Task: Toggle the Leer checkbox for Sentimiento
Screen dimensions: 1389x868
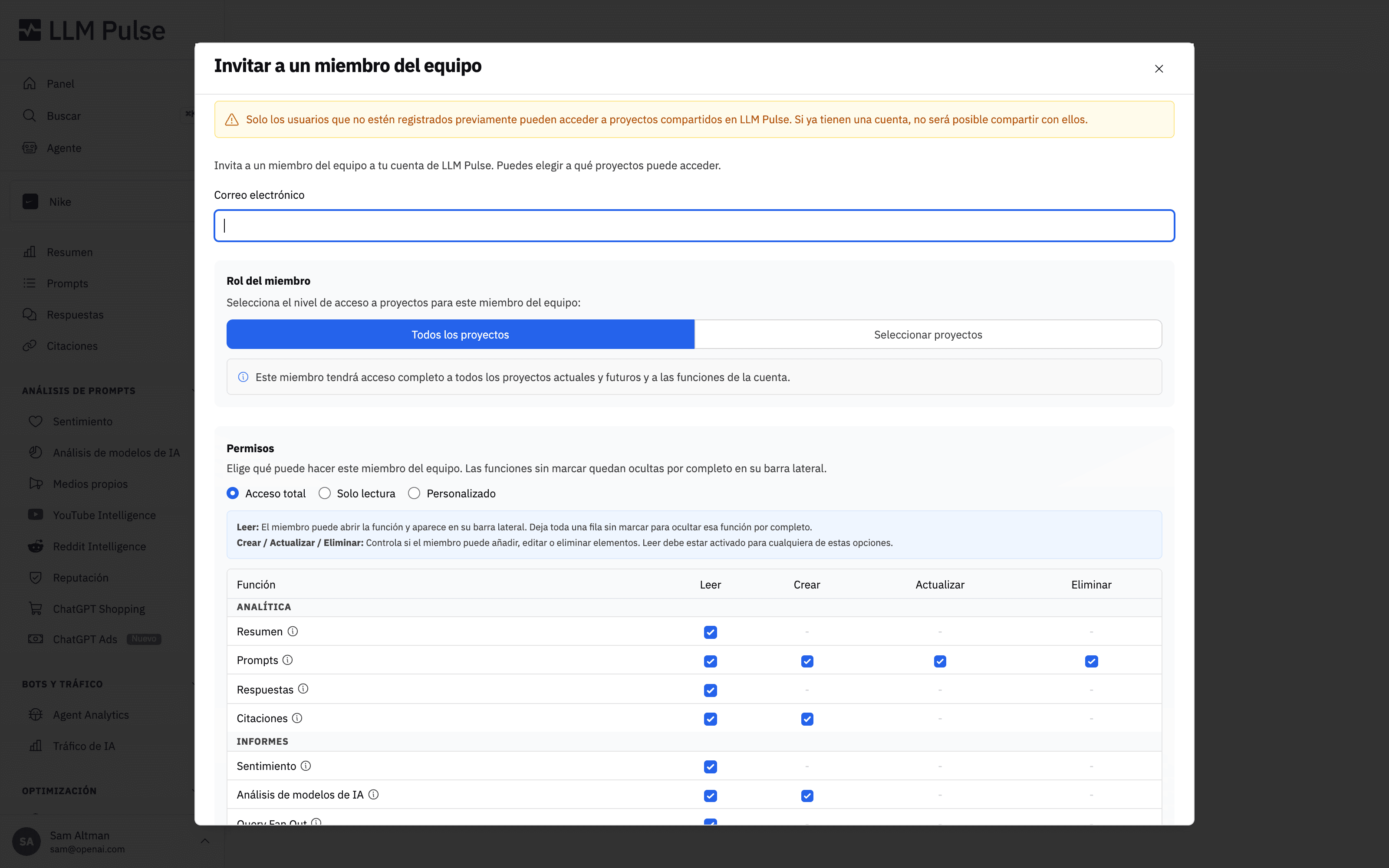Action: 711,766
